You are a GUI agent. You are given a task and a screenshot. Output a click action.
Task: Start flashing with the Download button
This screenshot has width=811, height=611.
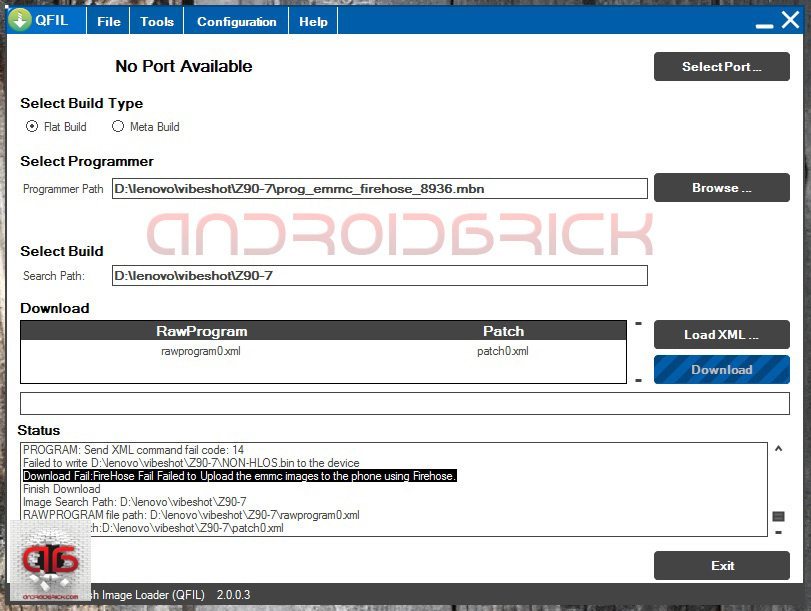[721, 369]
